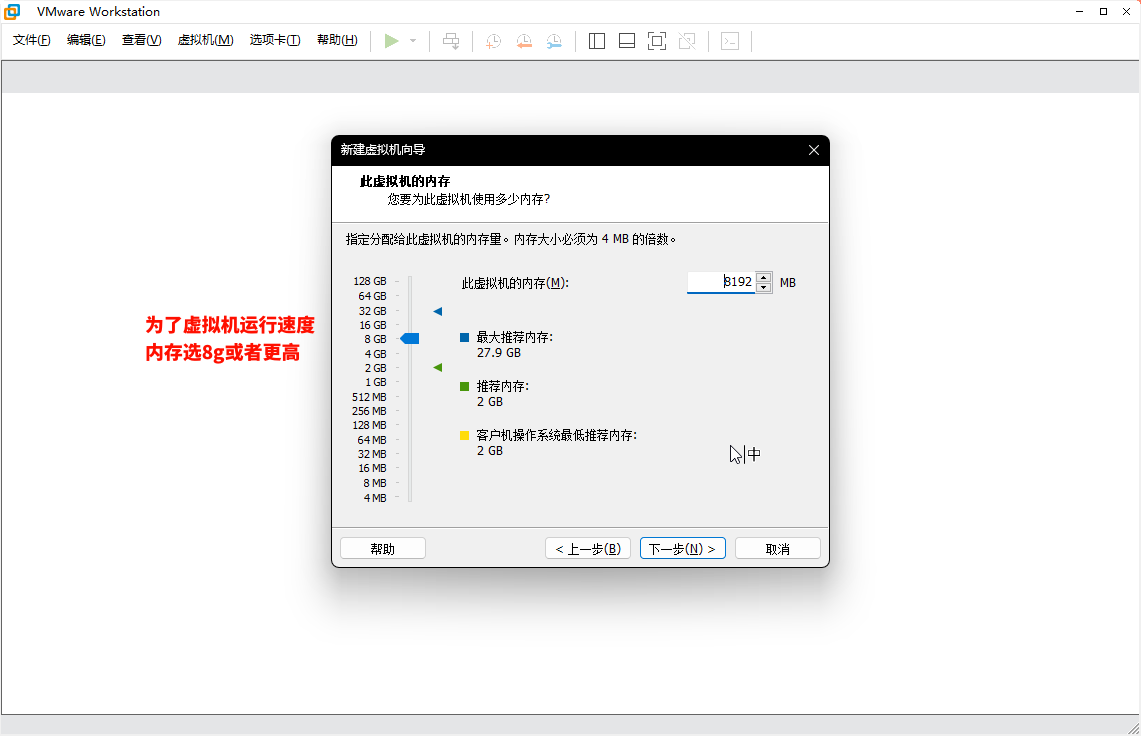Click the green recommended memory marker
This screenshot has height=736, width=1141.
tap(438, 368)
